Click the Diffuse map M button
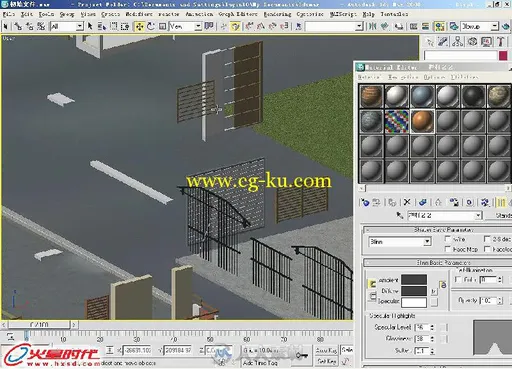Screen dimensions: 512x369 coord(434,291)
